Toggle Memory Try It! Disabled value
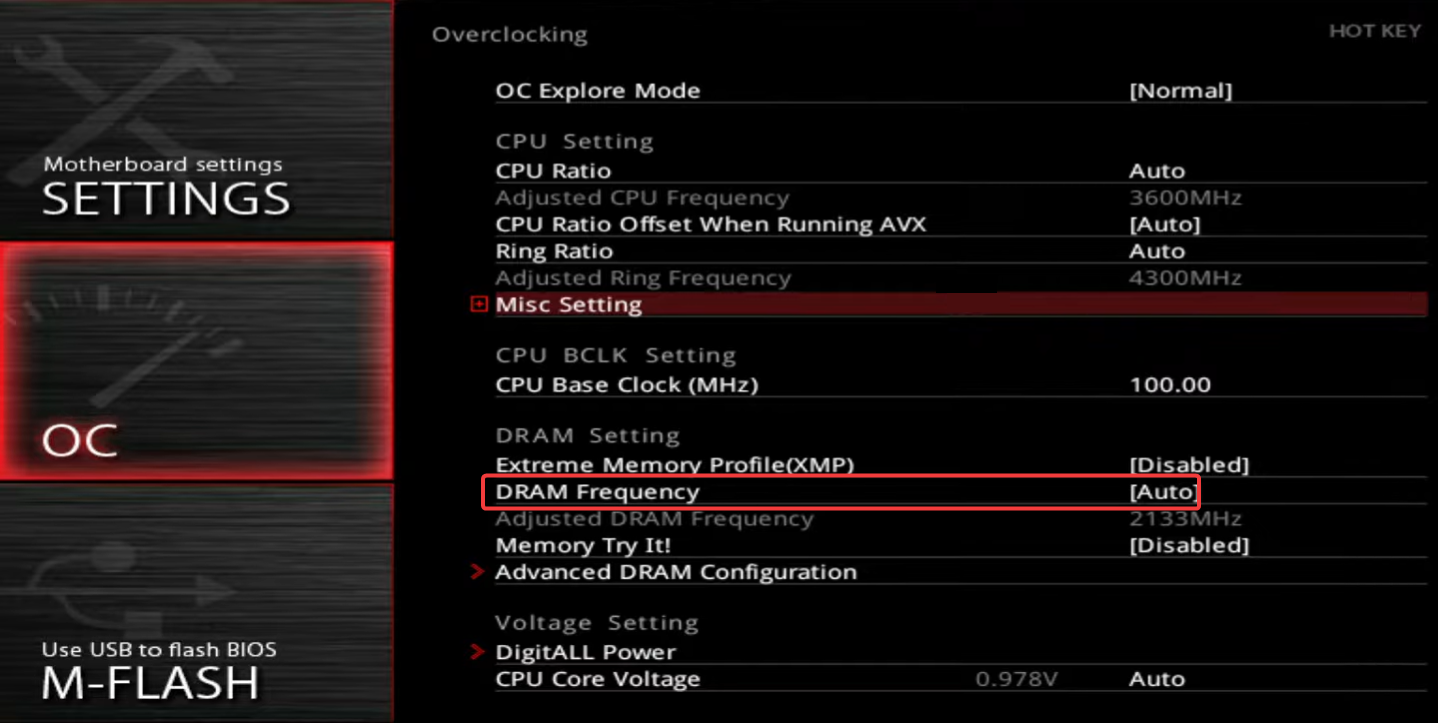 coord(1189,545)
